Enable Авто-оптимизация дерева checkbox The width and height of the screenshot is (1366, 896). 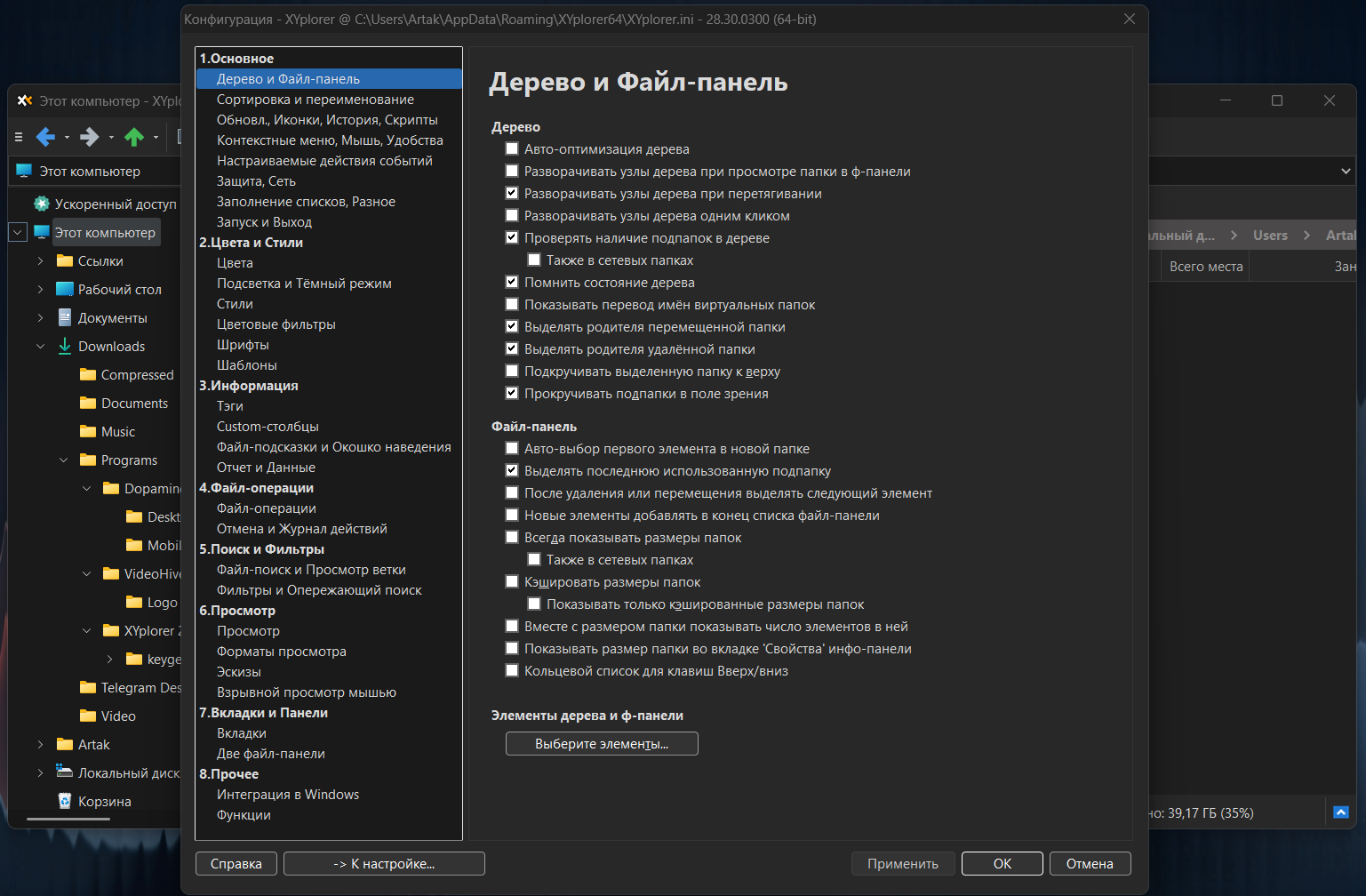512,149
